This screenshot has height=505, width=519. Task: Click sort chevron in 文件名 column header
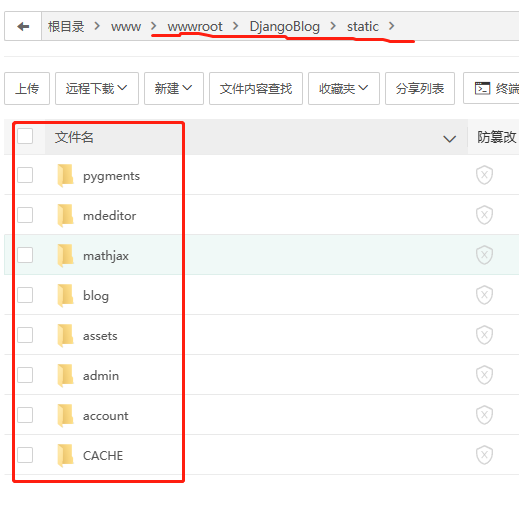click(449, 139)
